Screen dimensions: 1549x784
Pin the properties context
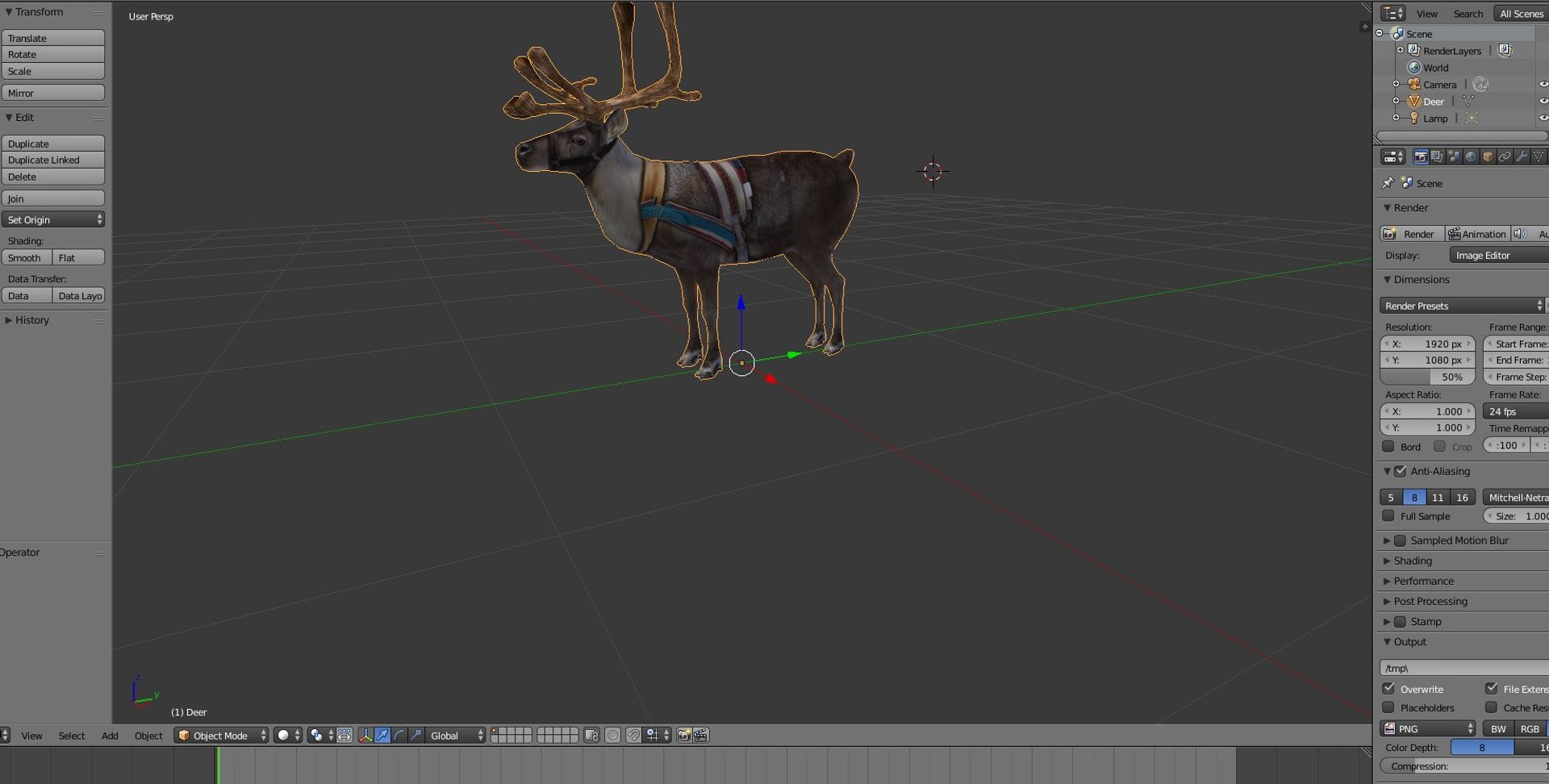(1388, 183)
